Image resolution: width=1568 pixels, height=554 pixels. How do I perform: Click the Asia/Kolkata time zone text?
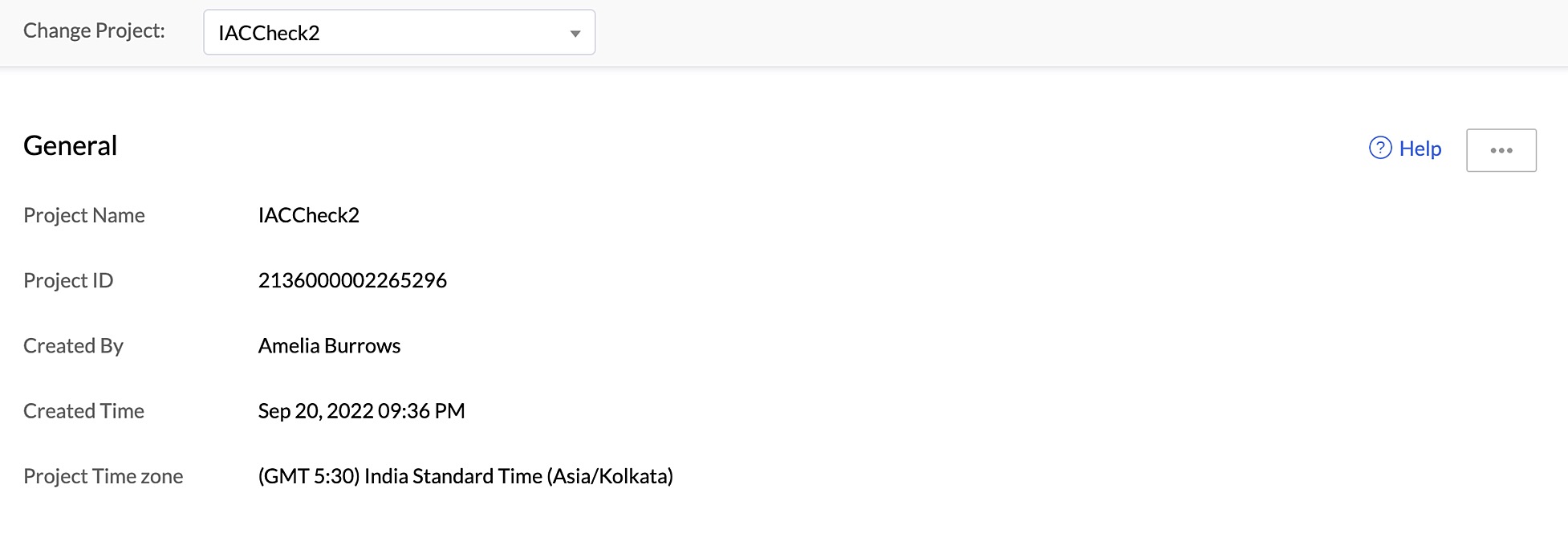(610, 476)
